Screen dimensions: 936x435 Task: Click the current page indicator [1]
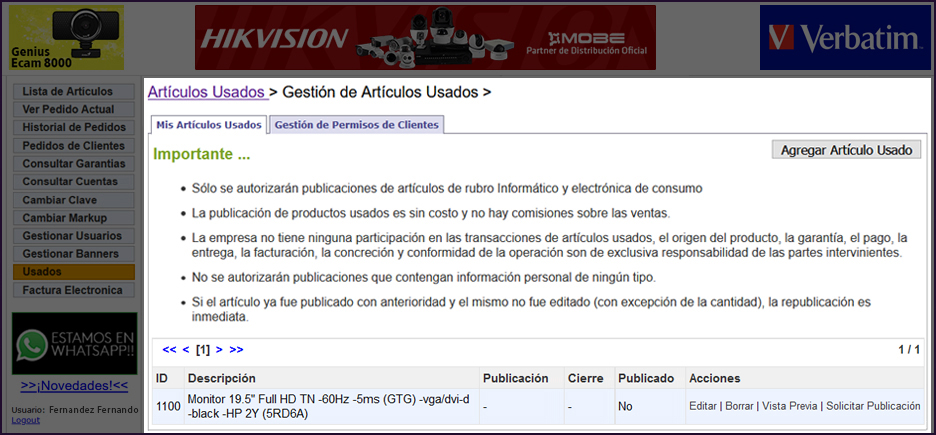pyautogui.click(x=202, y=350)
